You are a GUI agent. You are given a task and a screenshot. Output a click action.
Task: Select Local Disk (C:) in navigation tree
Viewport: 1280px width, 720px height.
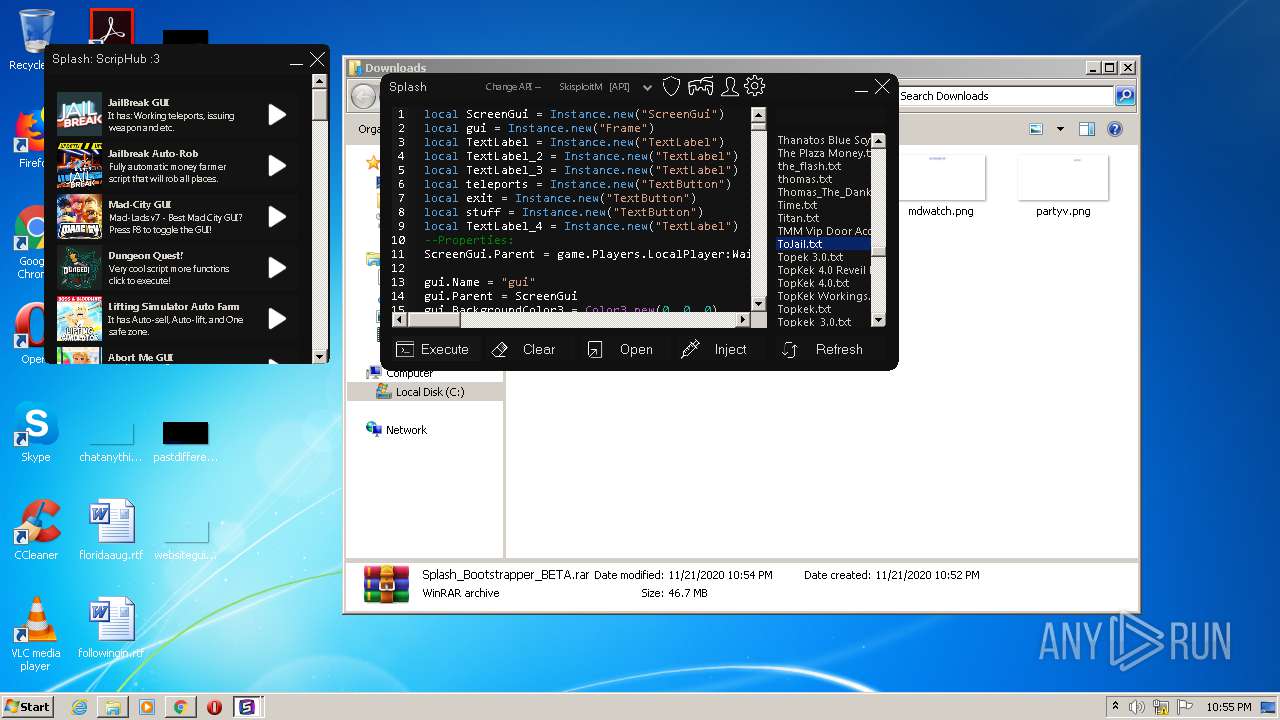tap(429, 392)
